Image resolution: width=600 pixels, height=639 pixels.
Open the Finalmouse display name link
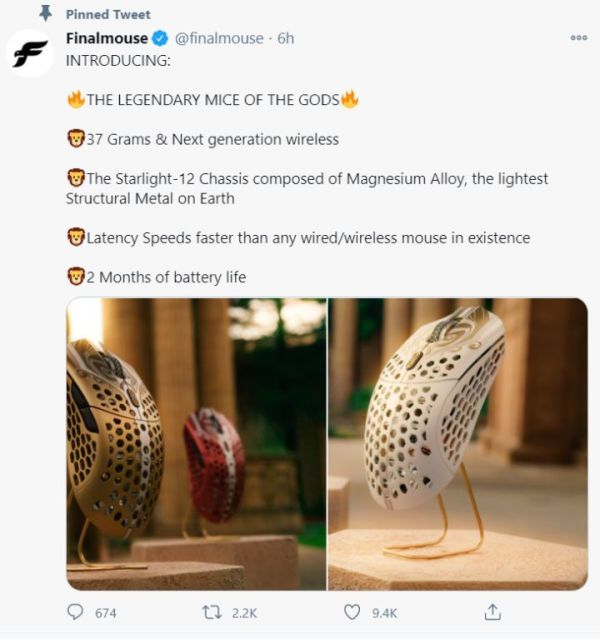[106, 39]
